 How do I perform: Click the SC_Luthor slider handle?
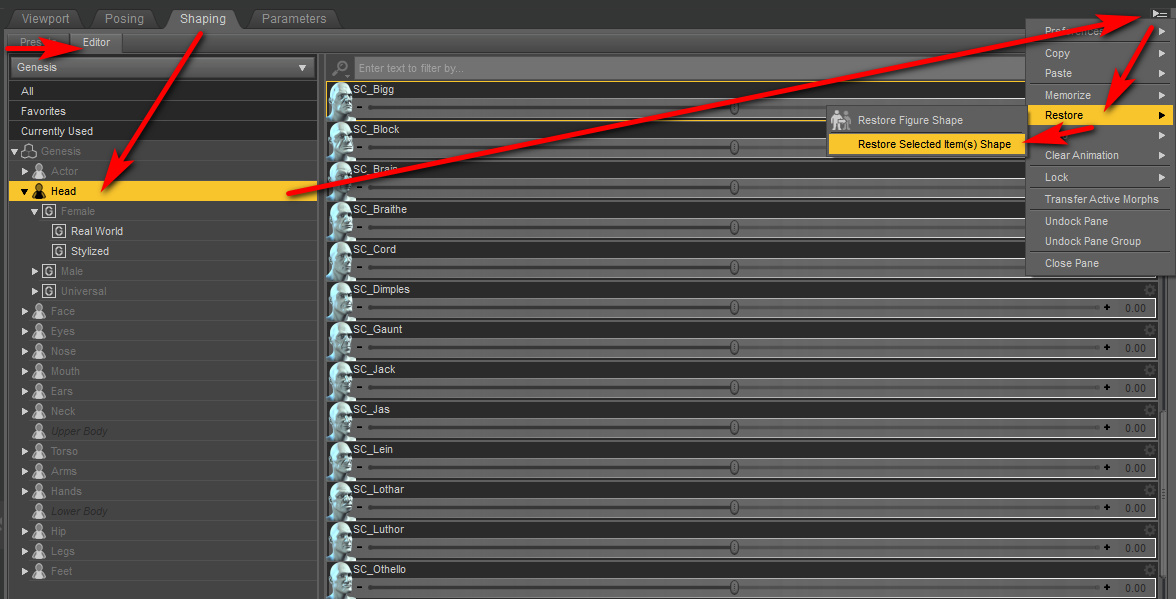coord(734,548)
